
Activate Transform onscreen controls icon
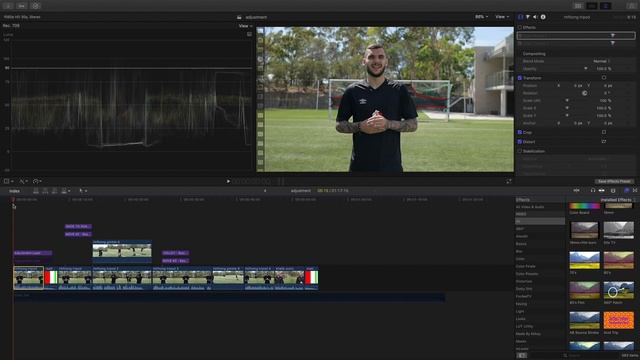click(604, 78)
